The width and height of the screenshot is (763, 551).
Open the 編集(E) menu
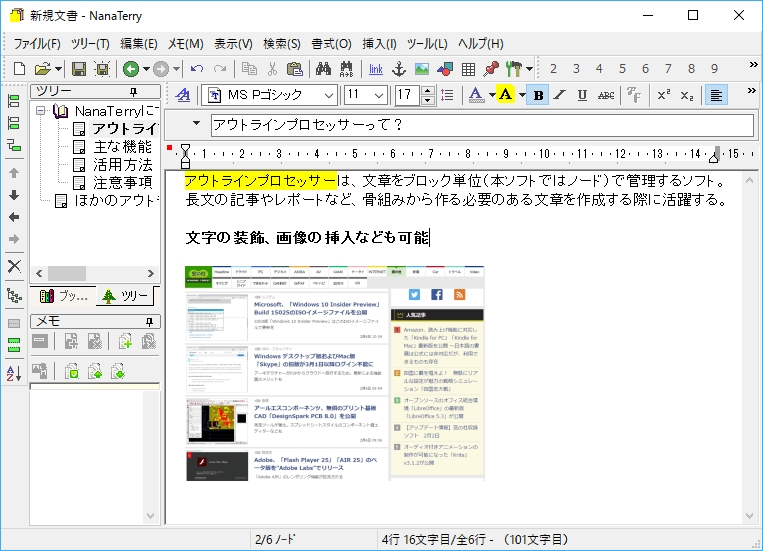click(139, 44)
